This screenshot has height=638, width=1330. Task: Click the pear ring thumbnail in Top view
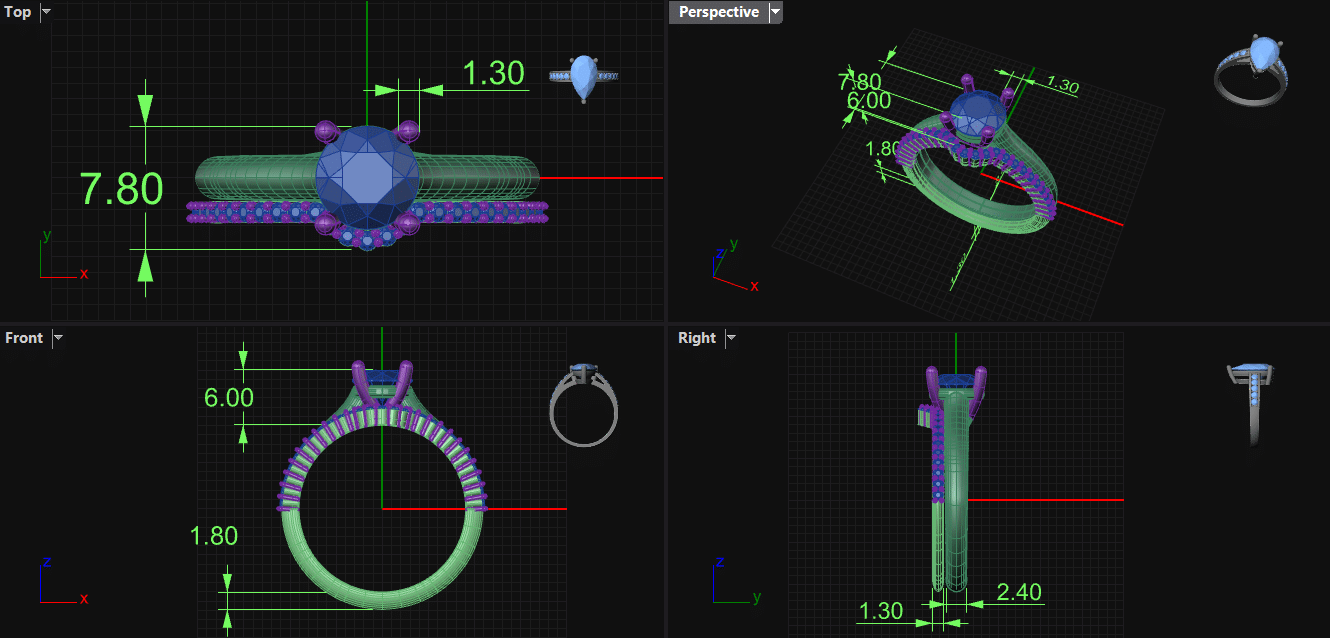point(584,78)
